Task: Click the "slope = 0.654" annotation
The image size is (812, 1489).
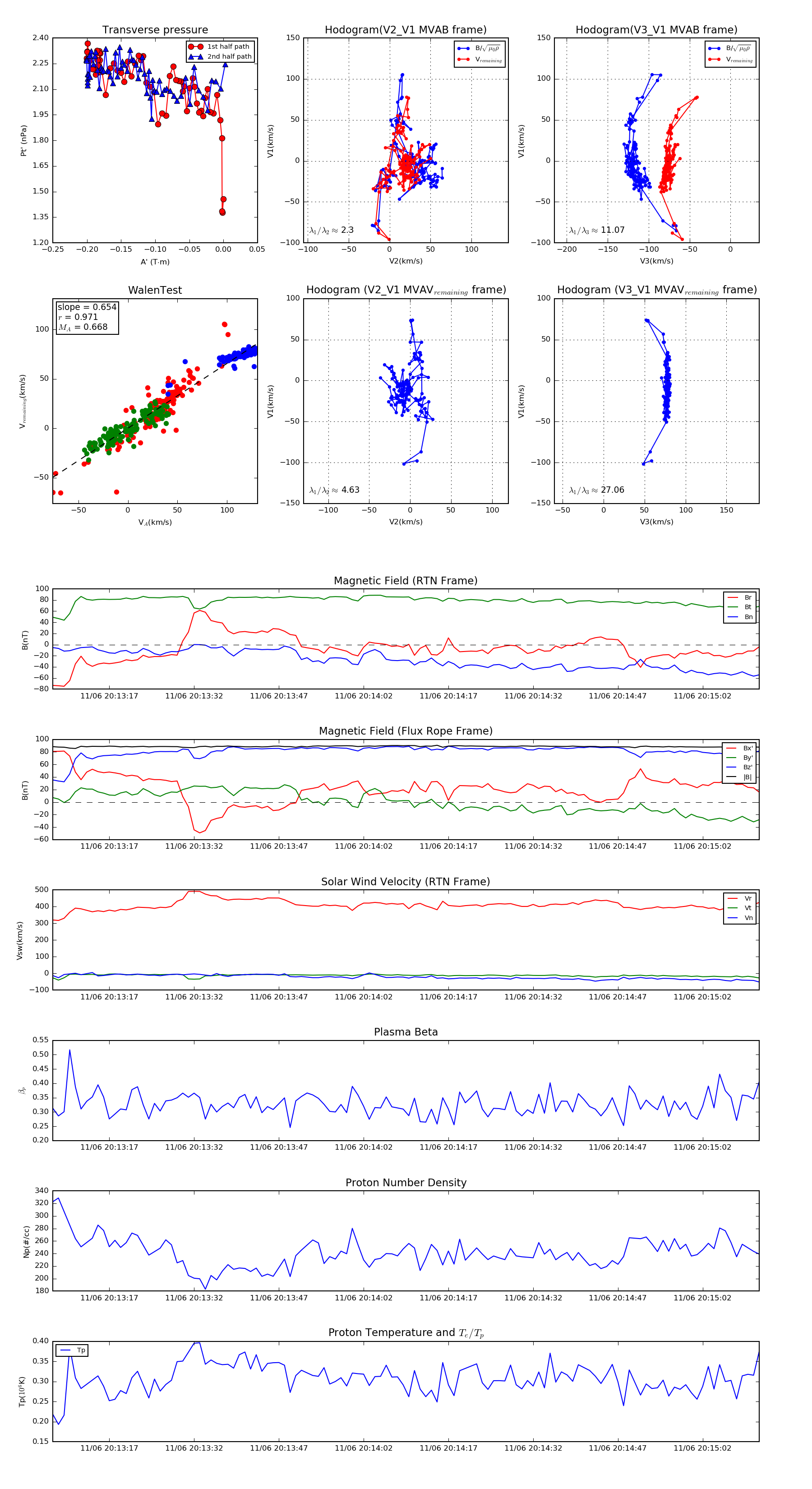Action: [x=87, y=307]
